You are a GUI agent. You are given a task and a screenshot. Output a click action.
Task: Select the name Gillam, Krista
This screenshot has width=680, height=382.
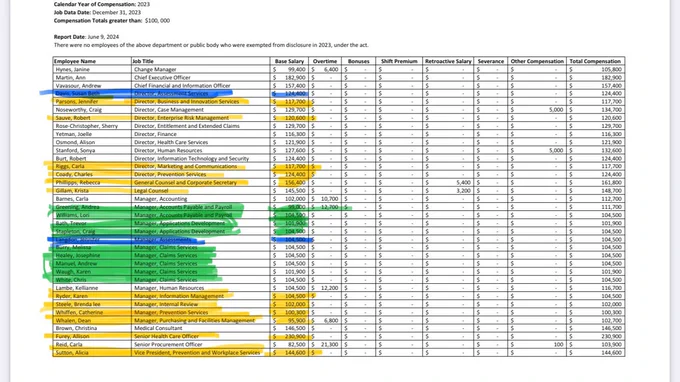click(x=72, y=191)
